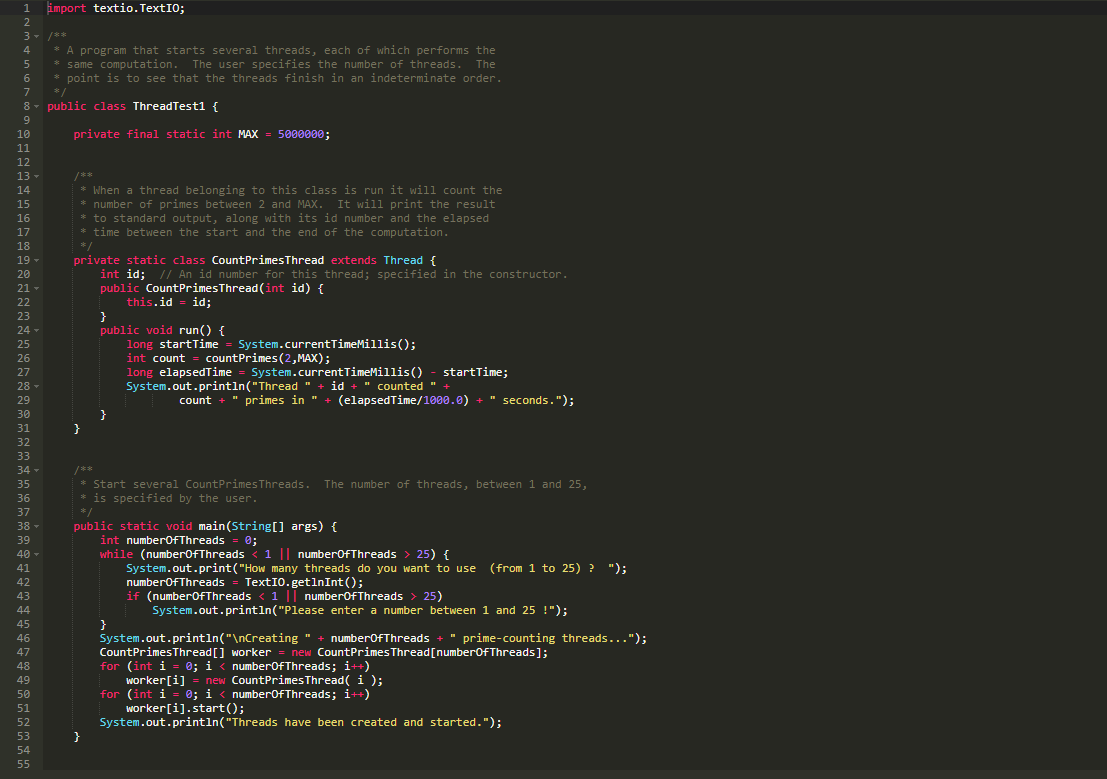1107x779 pixels.
Task: Collapse the while loop fold at line 40
Action: pyautogui.click(x=36, y=554)
